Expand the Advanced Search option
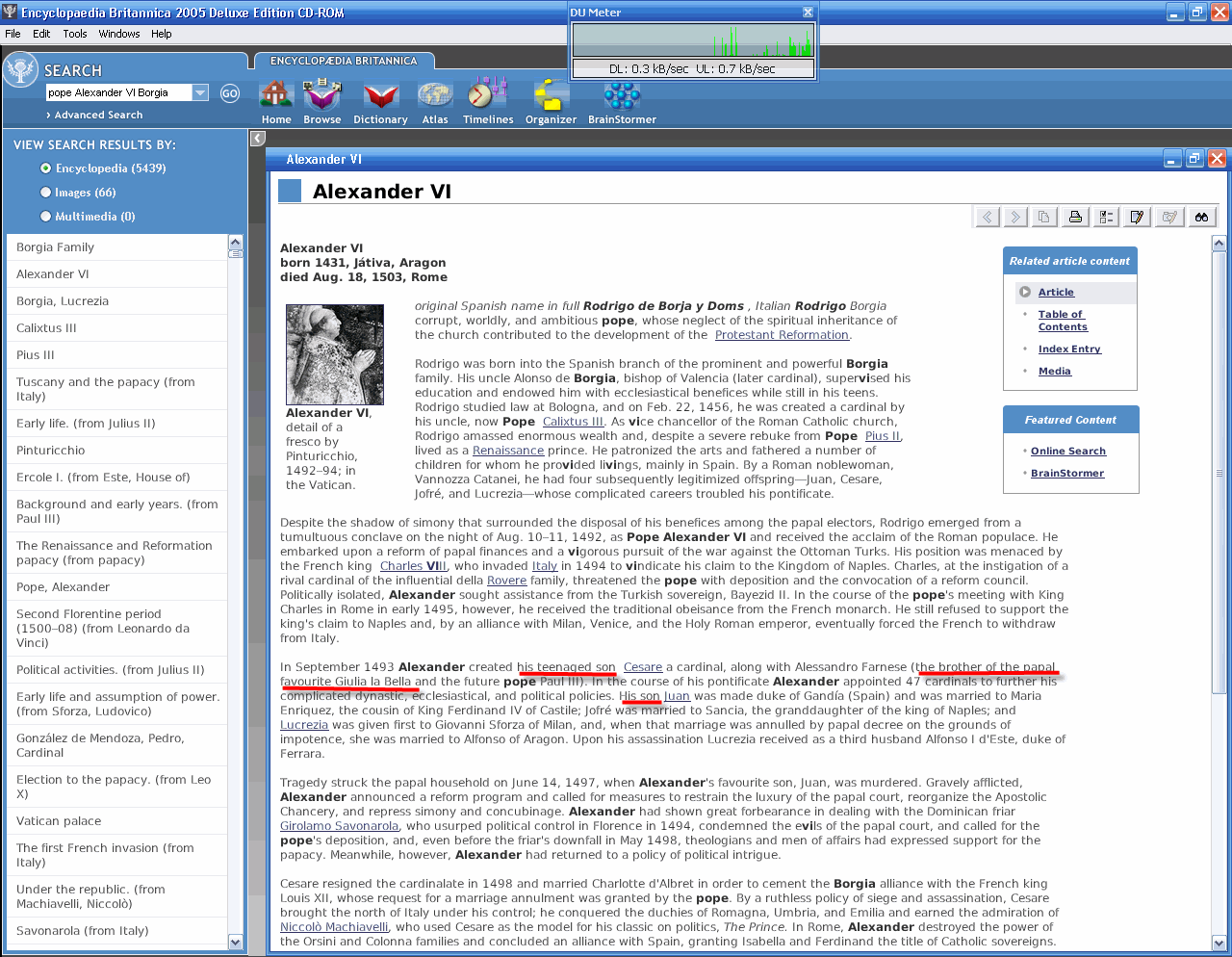1232x957 pixels. 94,115
